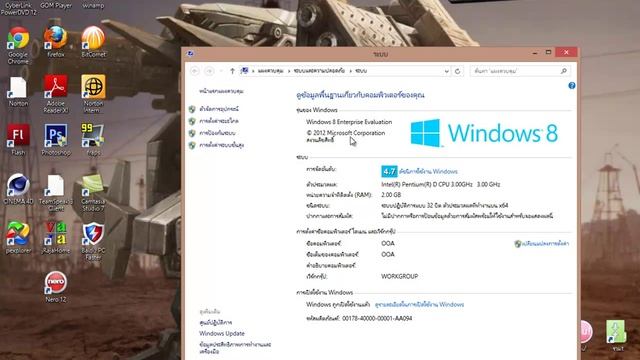Viewport: 640px width, 360px height.
Task: Launch Fraps desktop icon
Action: (93, 140)
